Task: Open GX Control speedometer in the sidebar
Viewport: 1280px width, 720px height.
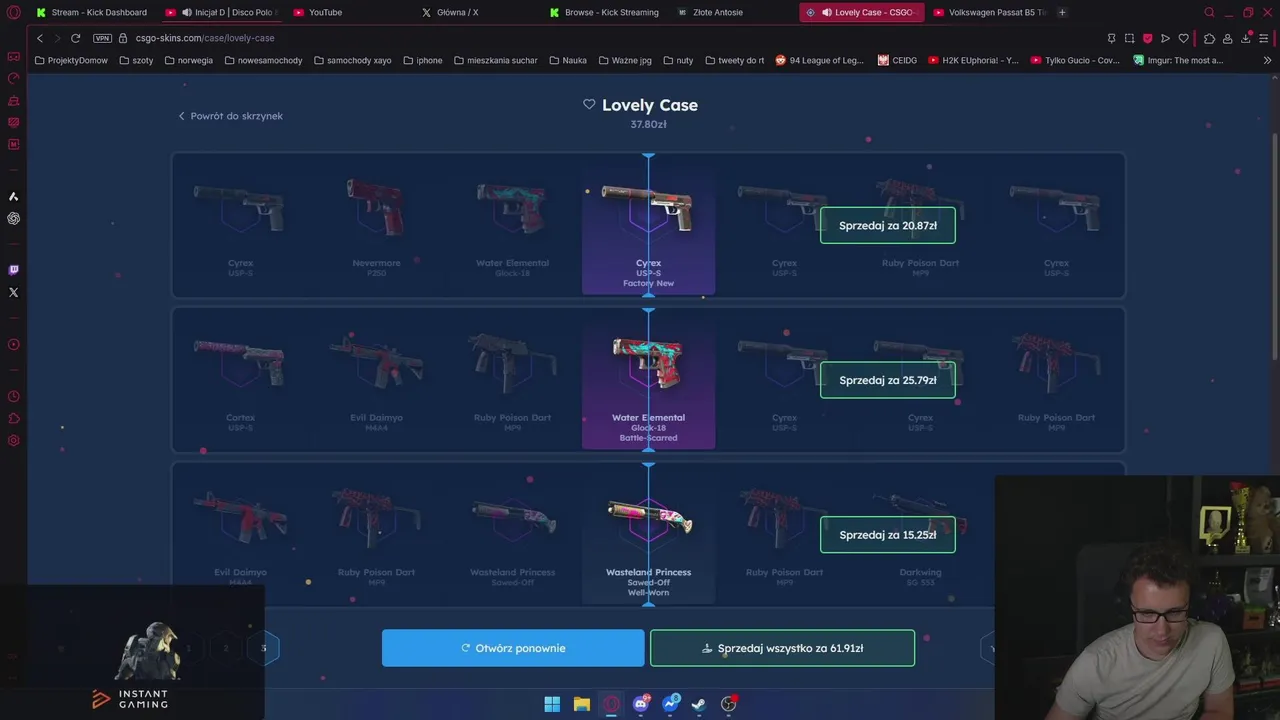Action: click(x=13, y=78)
